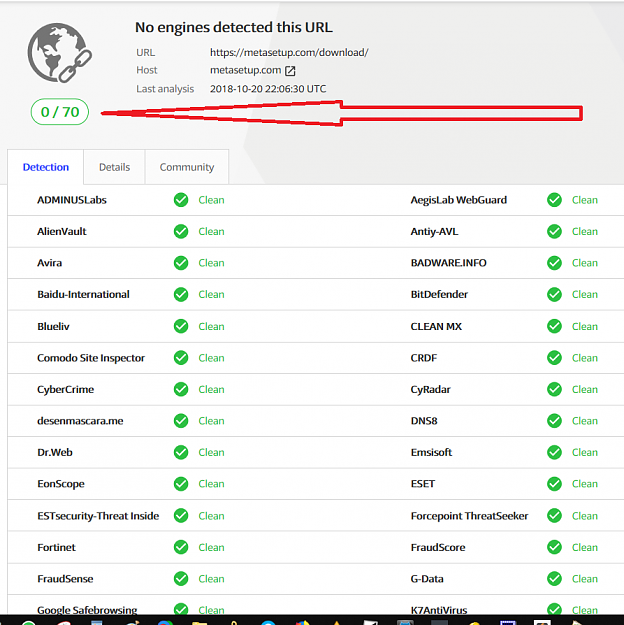Open the Details tab
Viewport: 624px width, 625px height.
coord(114,167)
